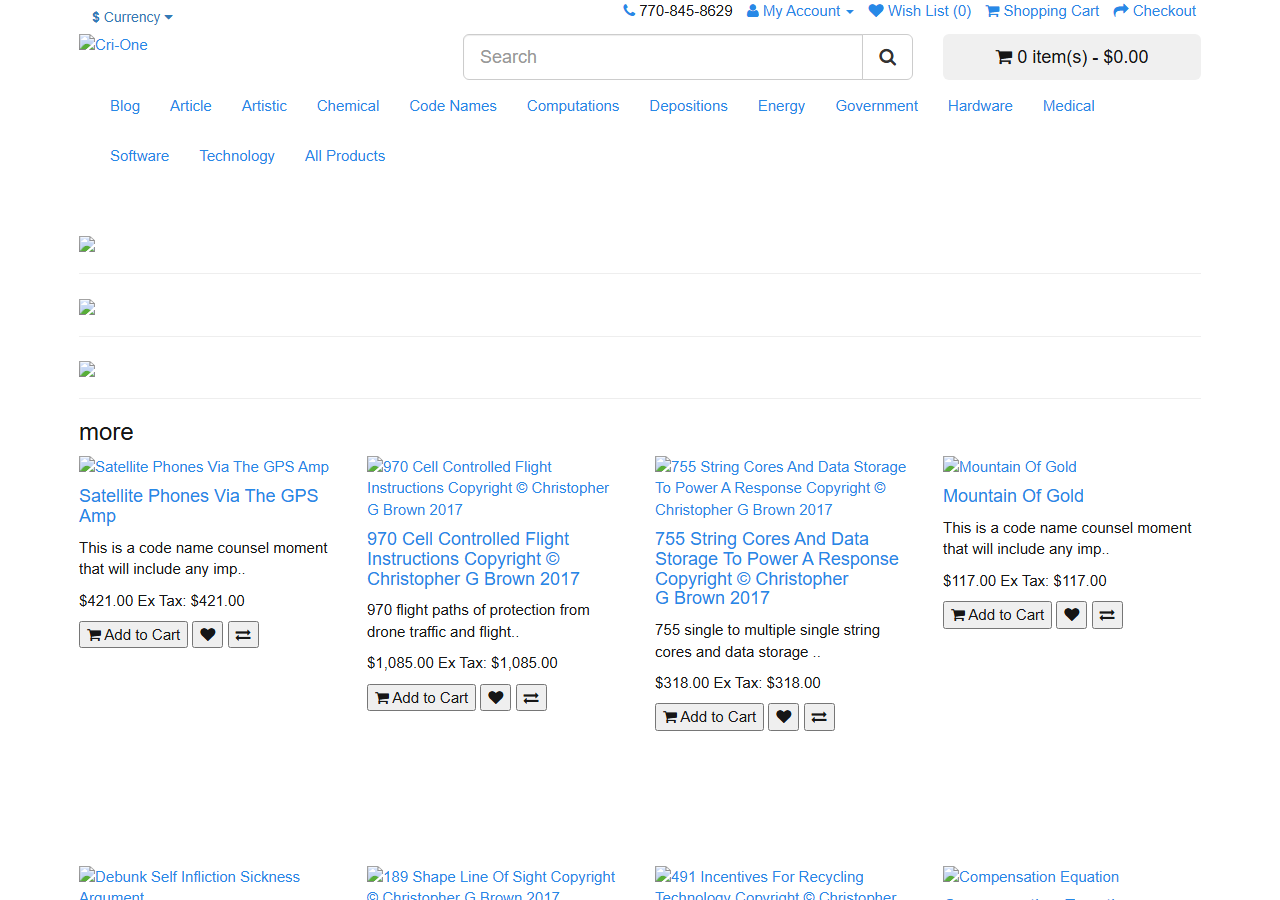Open the Currency dropdown
This screenshot has height=900, width=1280.
tap(132, 17)
